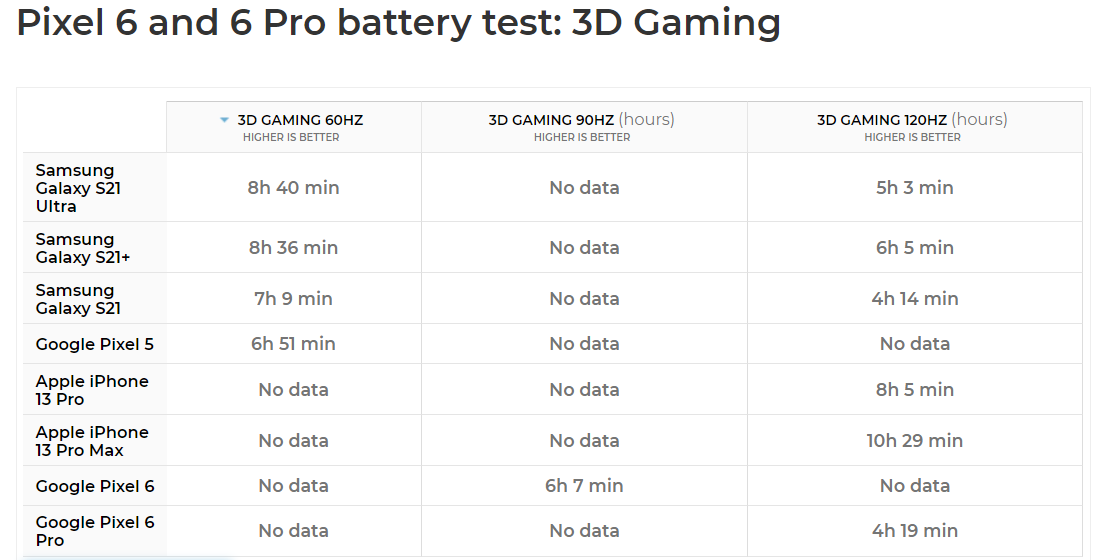Click the Google Pixel 5 row label

click(x=95, y=344)
